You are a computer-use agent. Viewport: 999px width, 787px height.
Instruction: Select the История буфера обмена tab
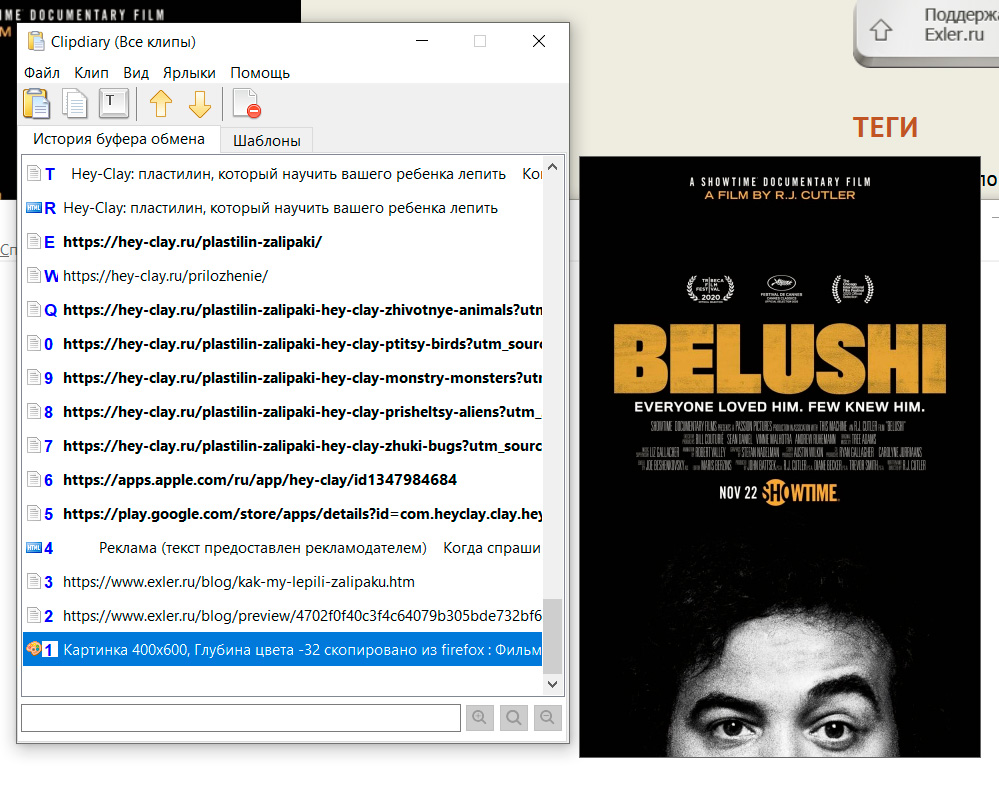tap(118, 139)
